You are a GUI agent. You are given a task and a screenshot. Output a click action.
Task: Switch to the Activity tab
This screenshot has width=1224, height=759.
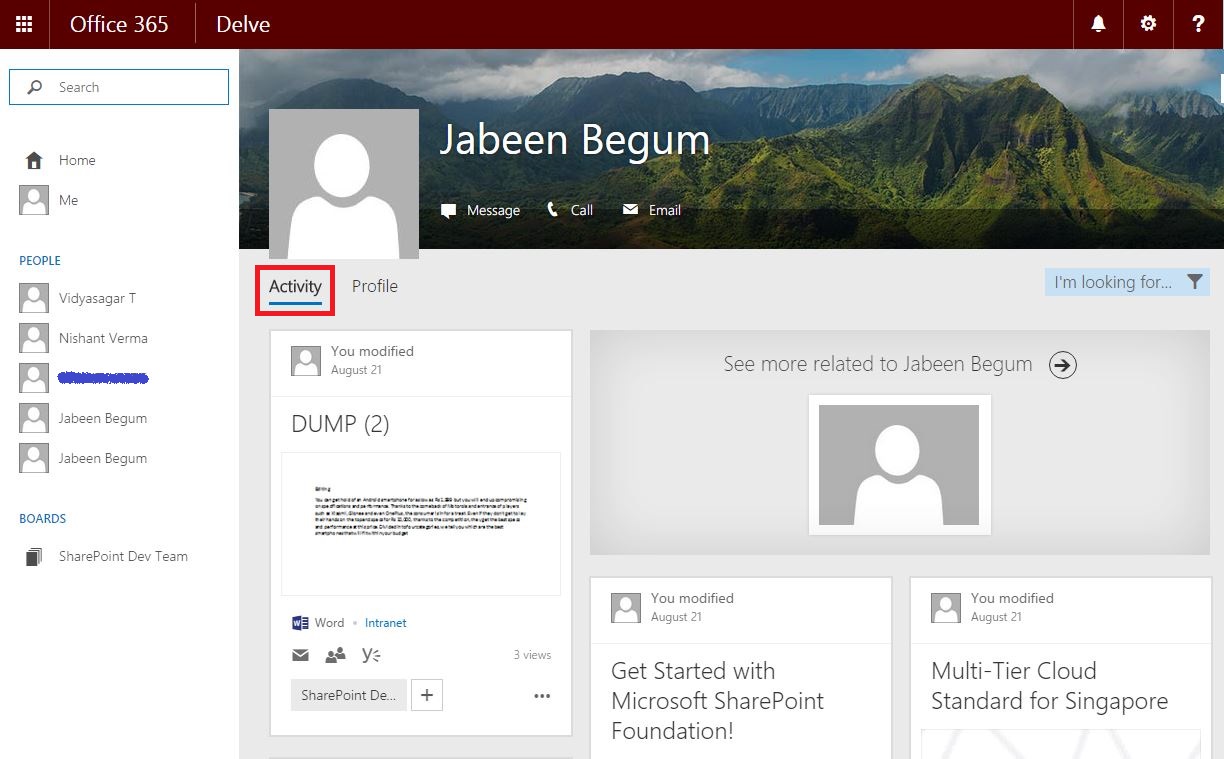click(295, 287)
